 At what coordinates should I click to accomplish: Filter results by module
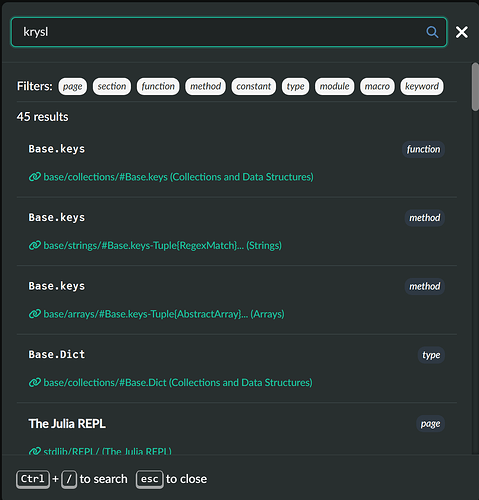point(334,86)
